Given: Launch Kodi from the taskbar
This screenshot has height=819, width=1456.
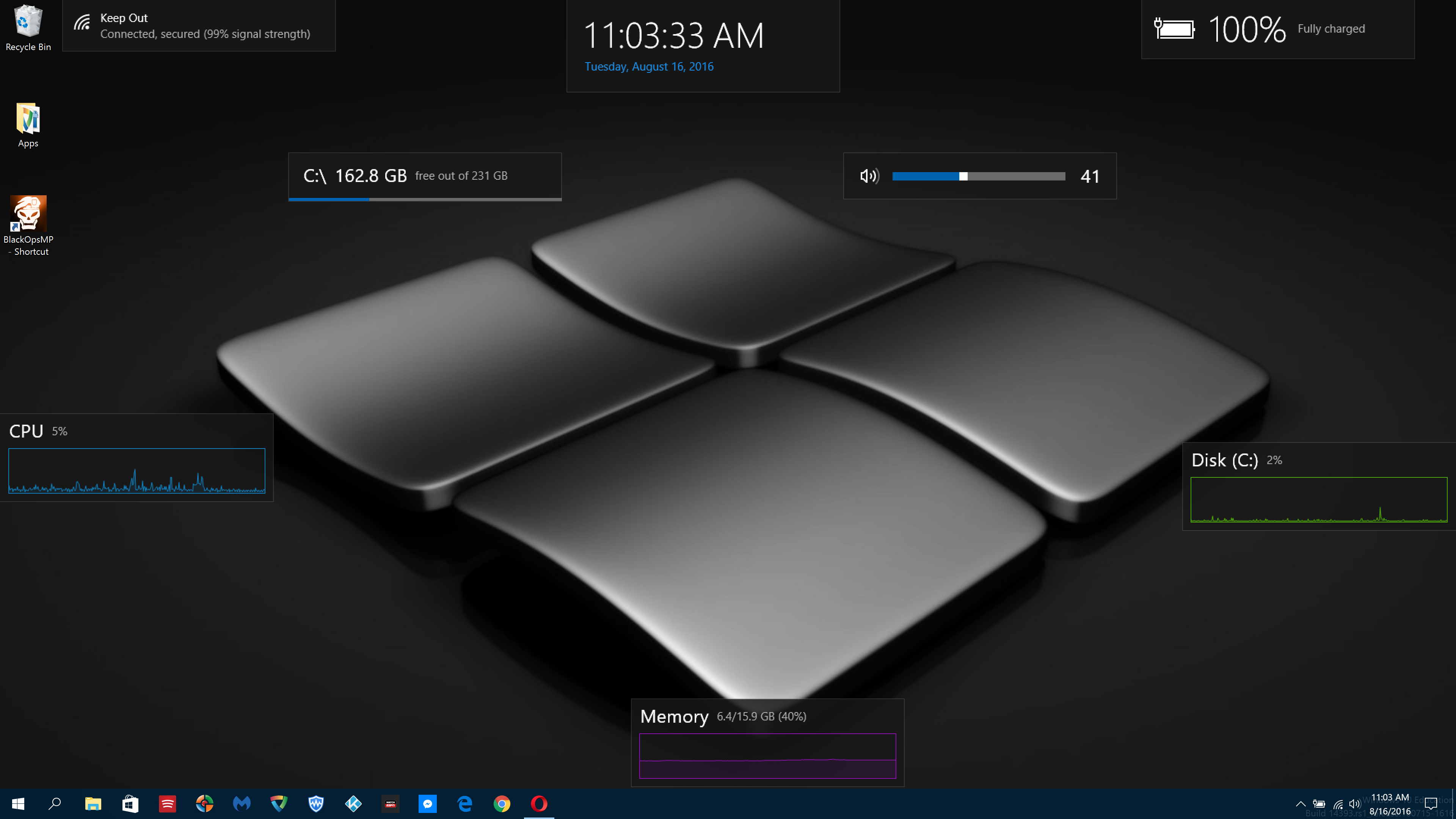Looking at the screenshot, I should click(x=353, y=803).
